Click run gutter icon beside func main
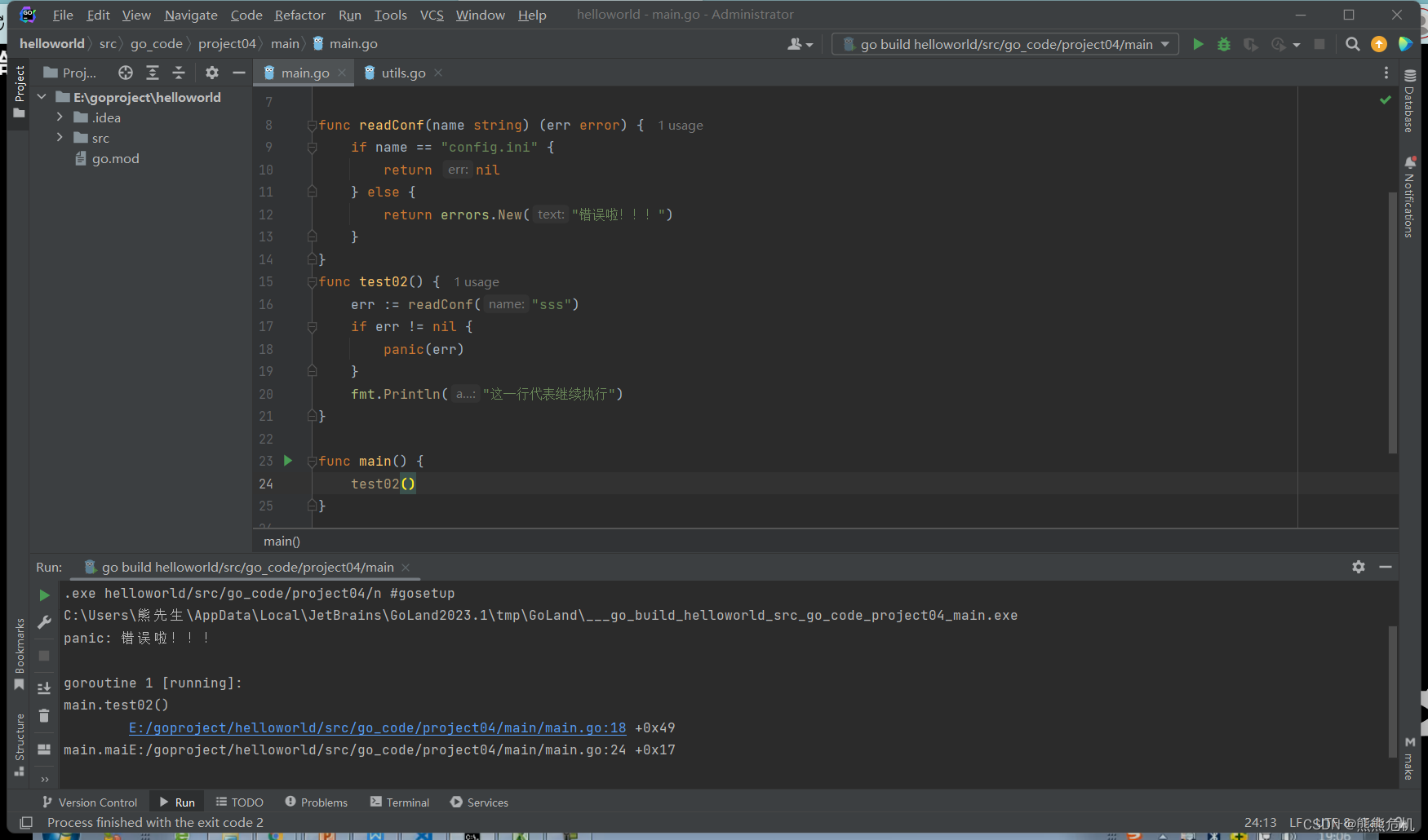This screenshot has height=840, width=1428. point(287,461)
